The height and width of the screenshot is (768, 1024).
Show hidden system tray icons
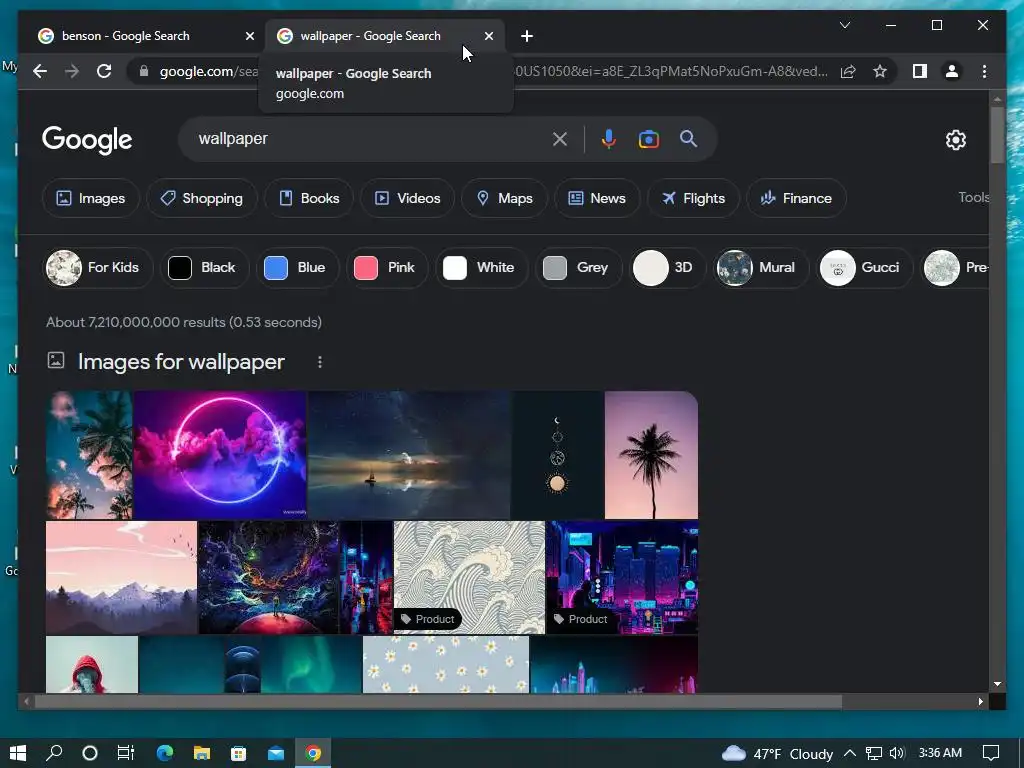(x=850, y=753)
